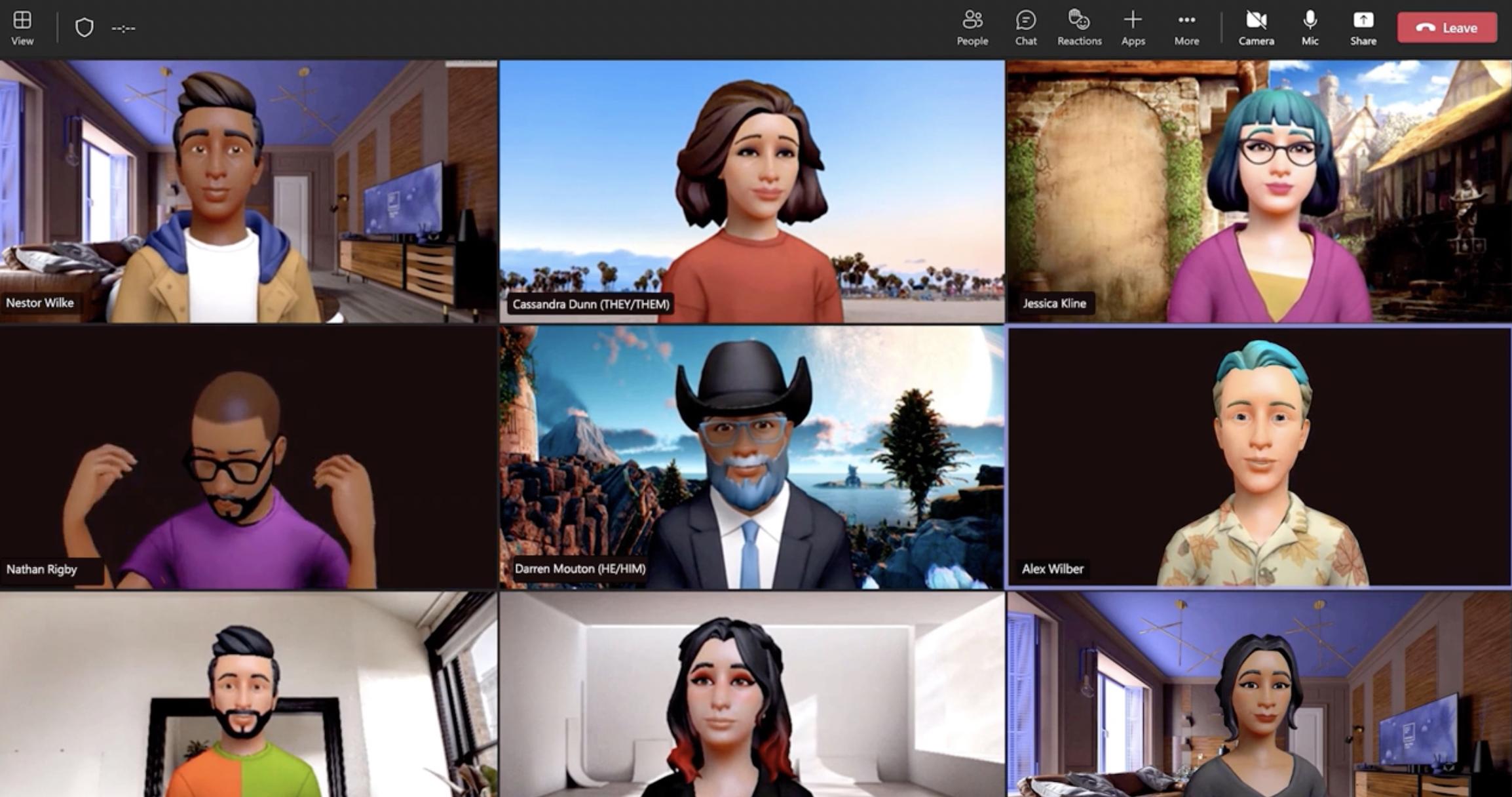Open the People panel
The height and width of the screenshot is (797, 1512).
(x=972, y=28)
